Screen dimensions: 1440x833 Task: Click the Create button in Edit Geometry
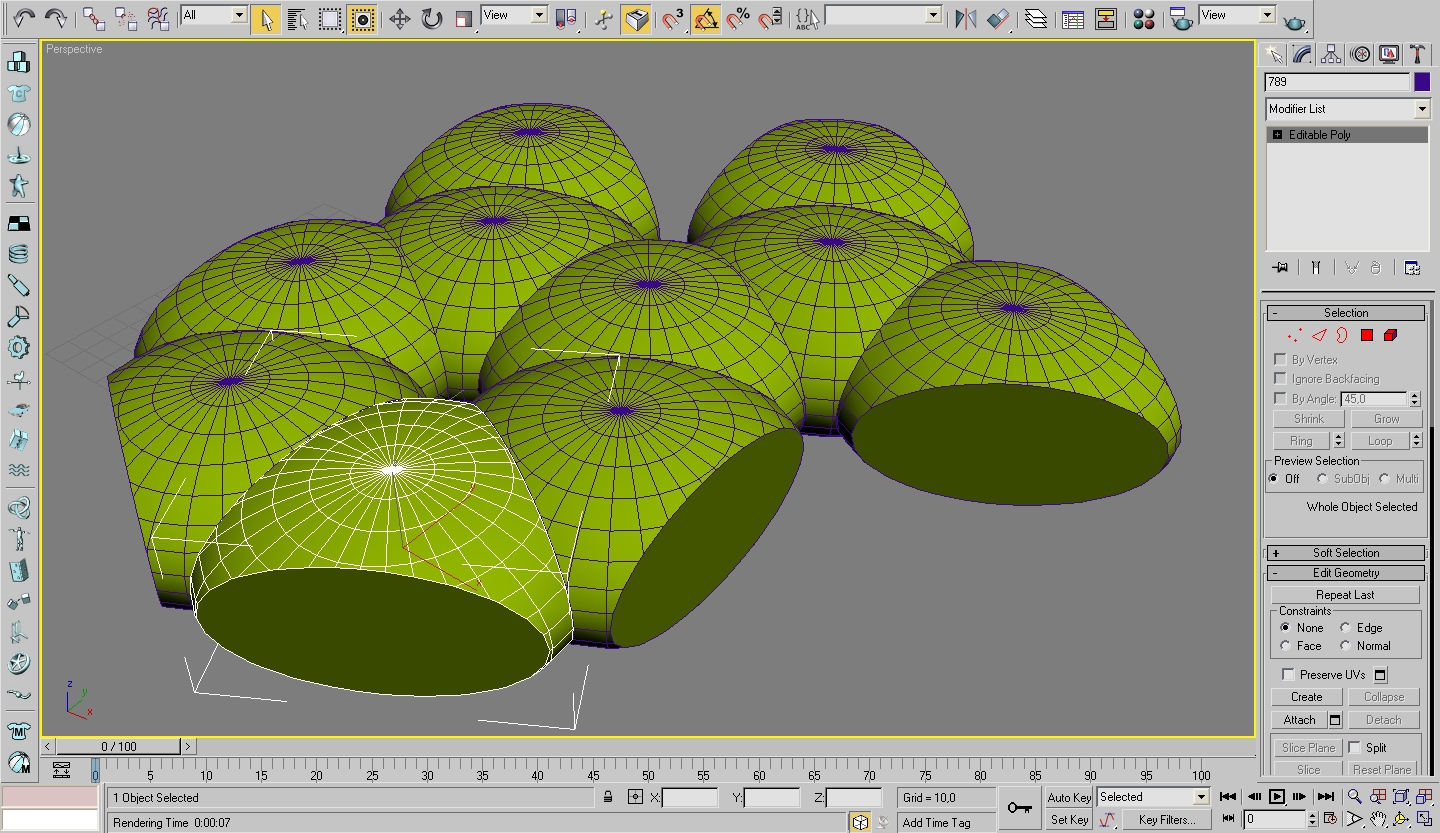pyautogui.click(x=1306, y=697)
